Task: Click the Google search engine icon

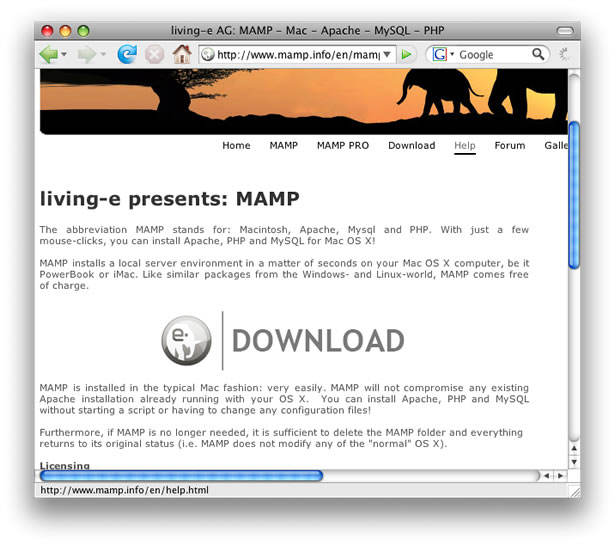Action: 439,54
